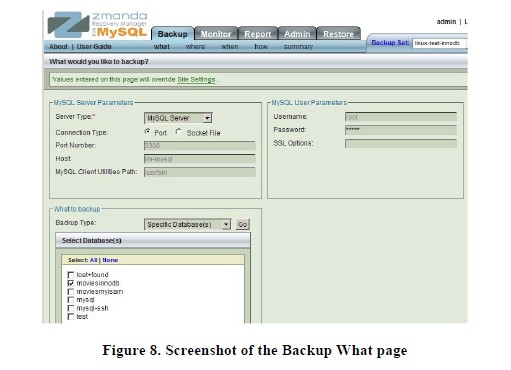The width and height of the screenshot is (511, 370).
Task: Select the 'what' backup sub-tab
Action: tap(162, 47)
